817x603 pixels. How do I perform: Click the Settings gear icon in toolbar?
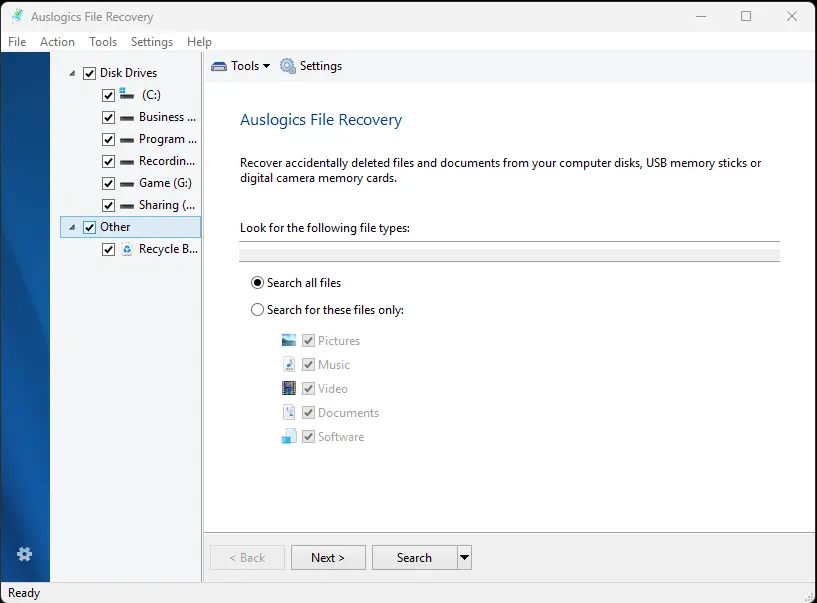pyautogui.click(x=288, y=66)
